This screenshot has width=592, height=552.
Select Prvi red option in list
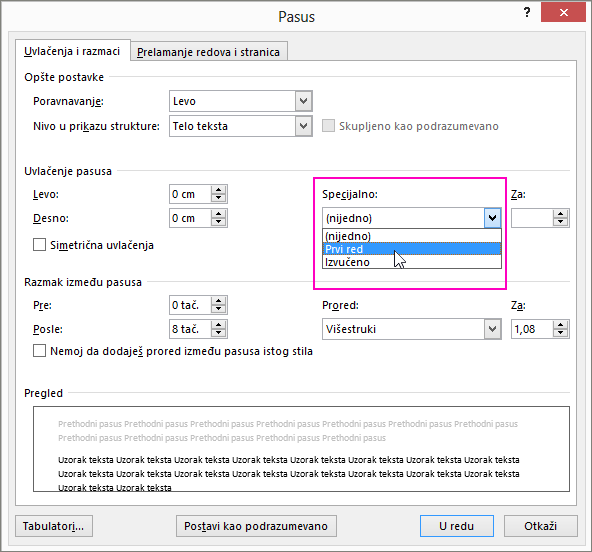[x=412, y=249]
